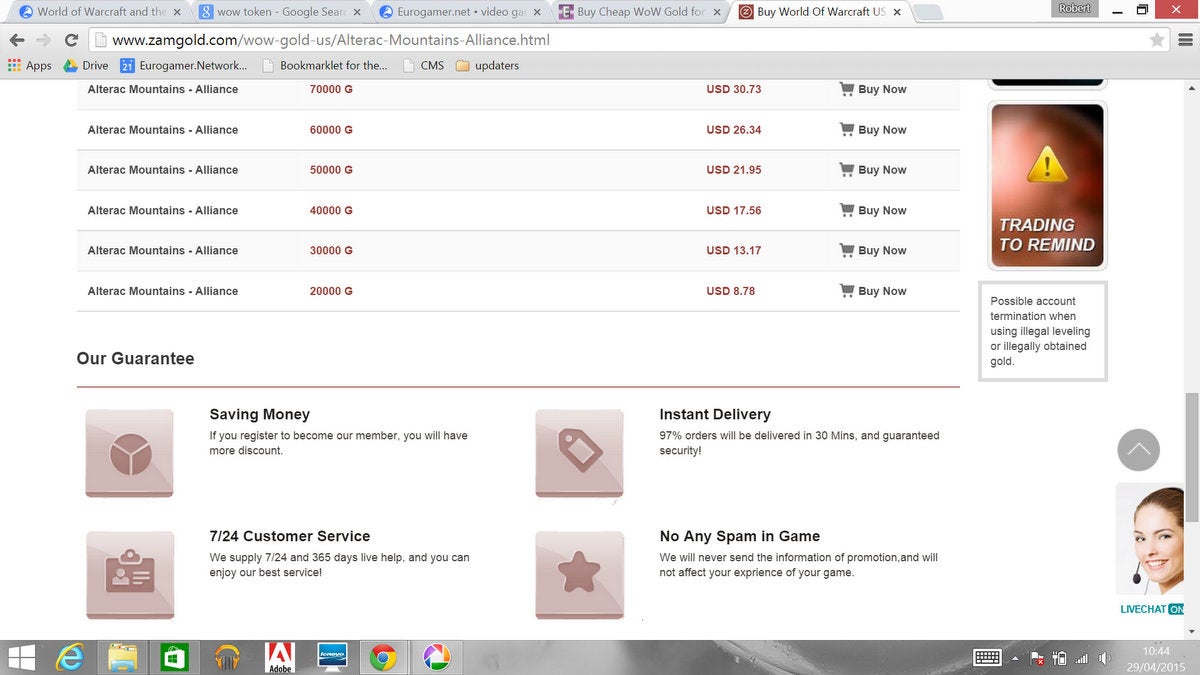The height and width of the screenshot is (675, 1200).
Task: Click the Trading To Remind warning banner
Action: point(1047,186)
